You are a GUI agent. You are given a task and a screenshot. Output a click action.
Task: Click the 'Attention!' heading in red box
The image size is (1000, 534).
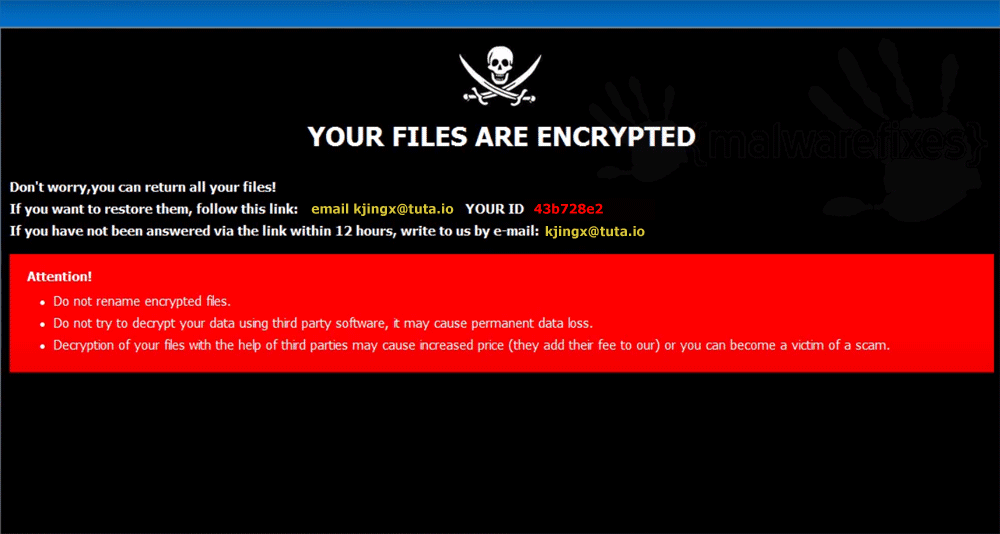coord(59,277)
